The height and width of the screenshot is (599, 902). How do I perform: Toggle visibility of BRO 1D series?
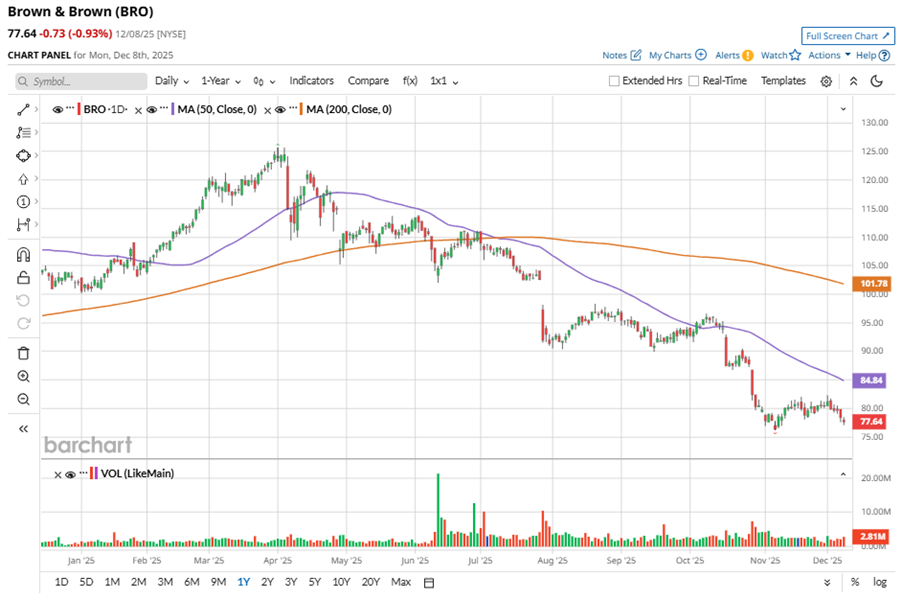click(x=58, y=109)
